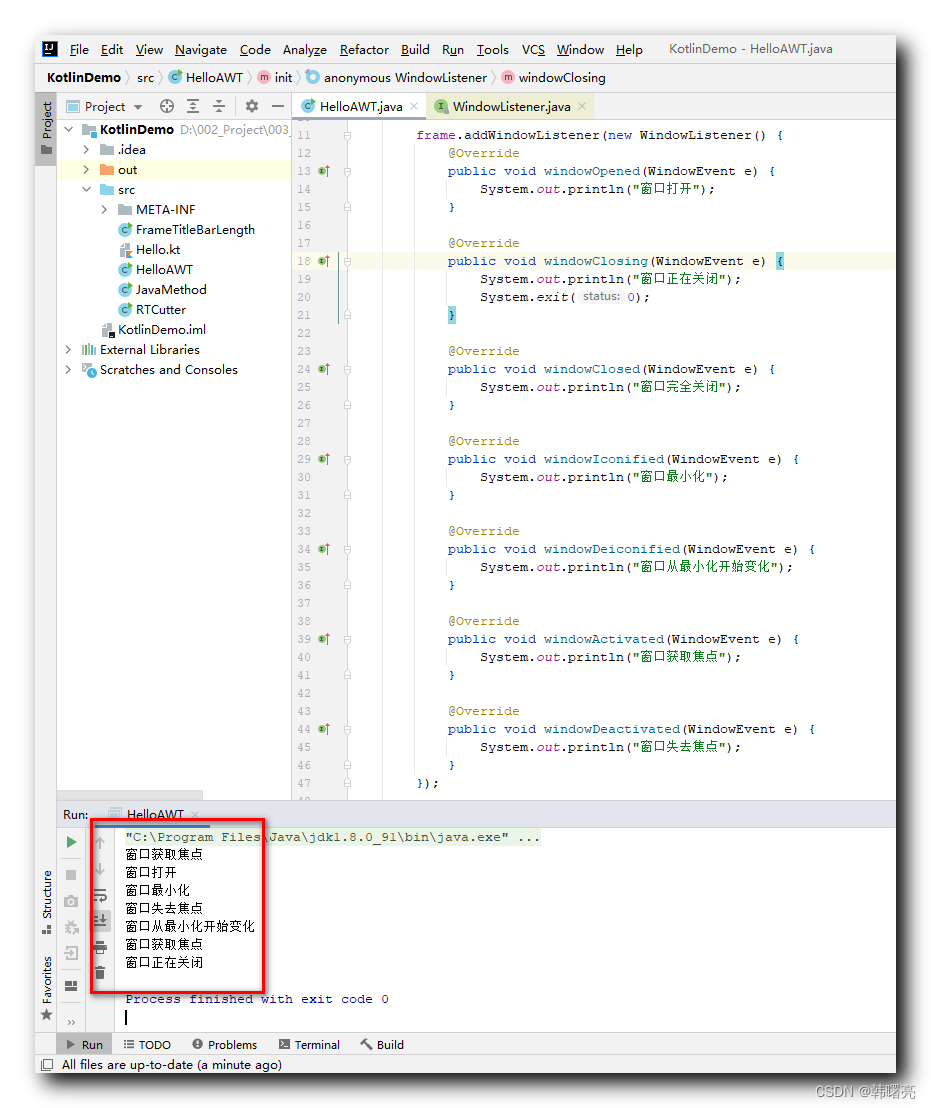The width and height of the screenshot is (931, 1108).
Task: Collapse all nodes in Project tree
Action: click(216, 105)
